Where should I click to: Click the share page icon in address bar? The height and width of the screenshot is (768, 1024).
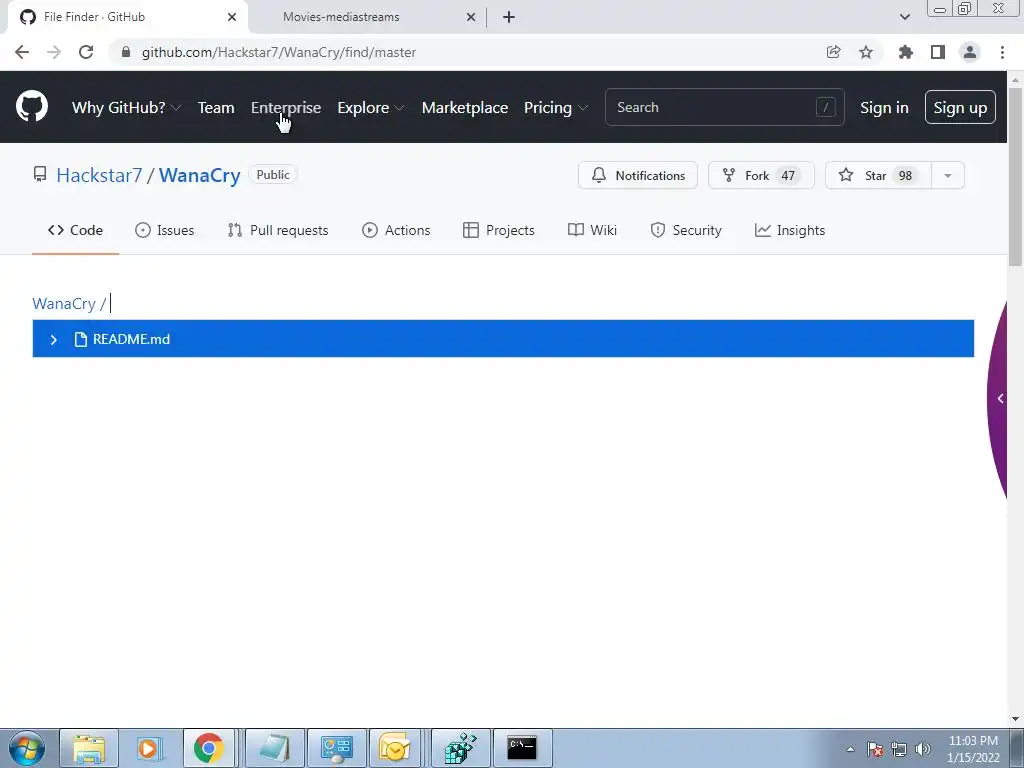tap(833, 52)
